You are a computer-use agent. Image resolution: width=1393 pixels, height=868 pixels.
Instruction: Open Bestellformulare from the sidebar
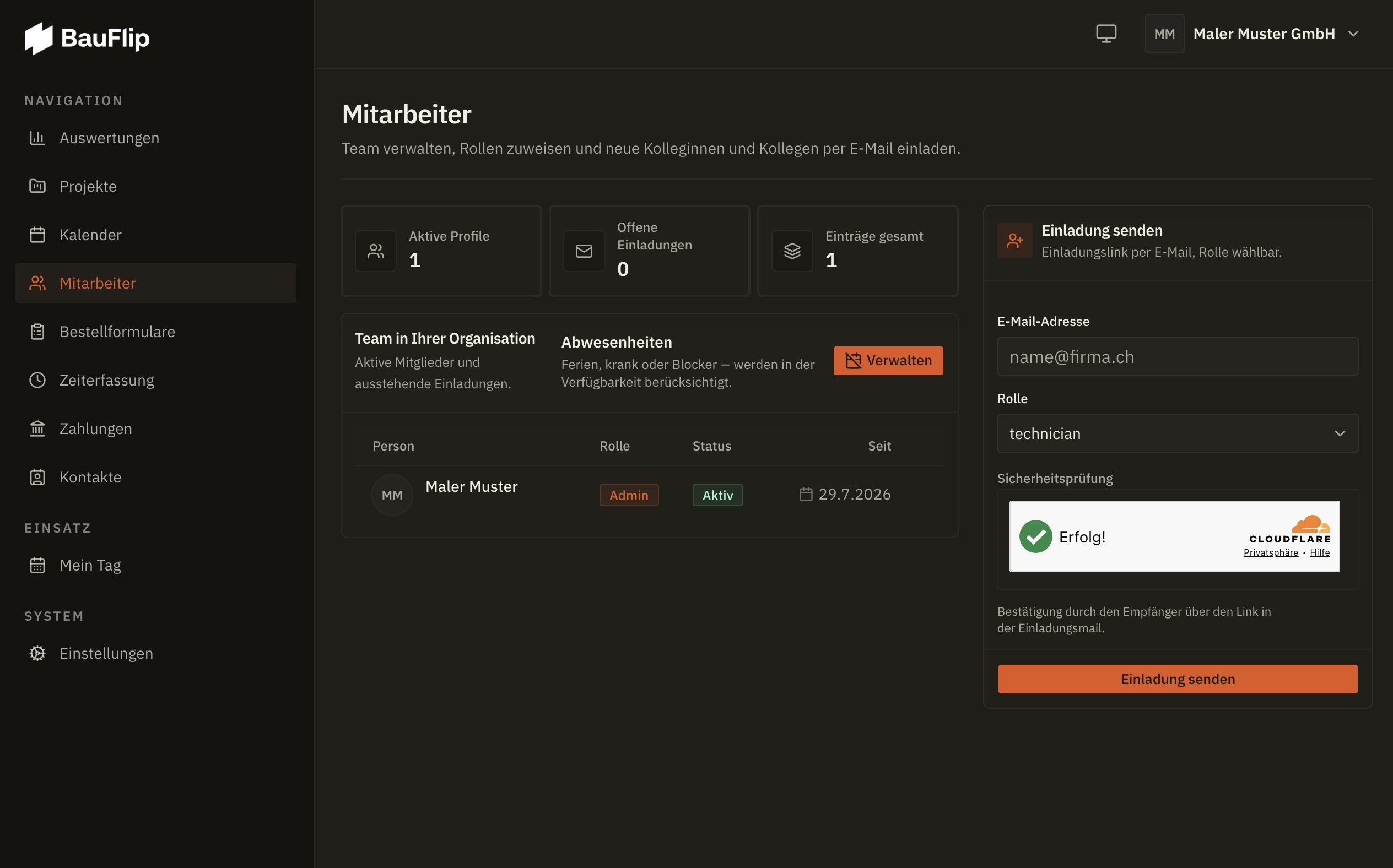pos(155,332)
